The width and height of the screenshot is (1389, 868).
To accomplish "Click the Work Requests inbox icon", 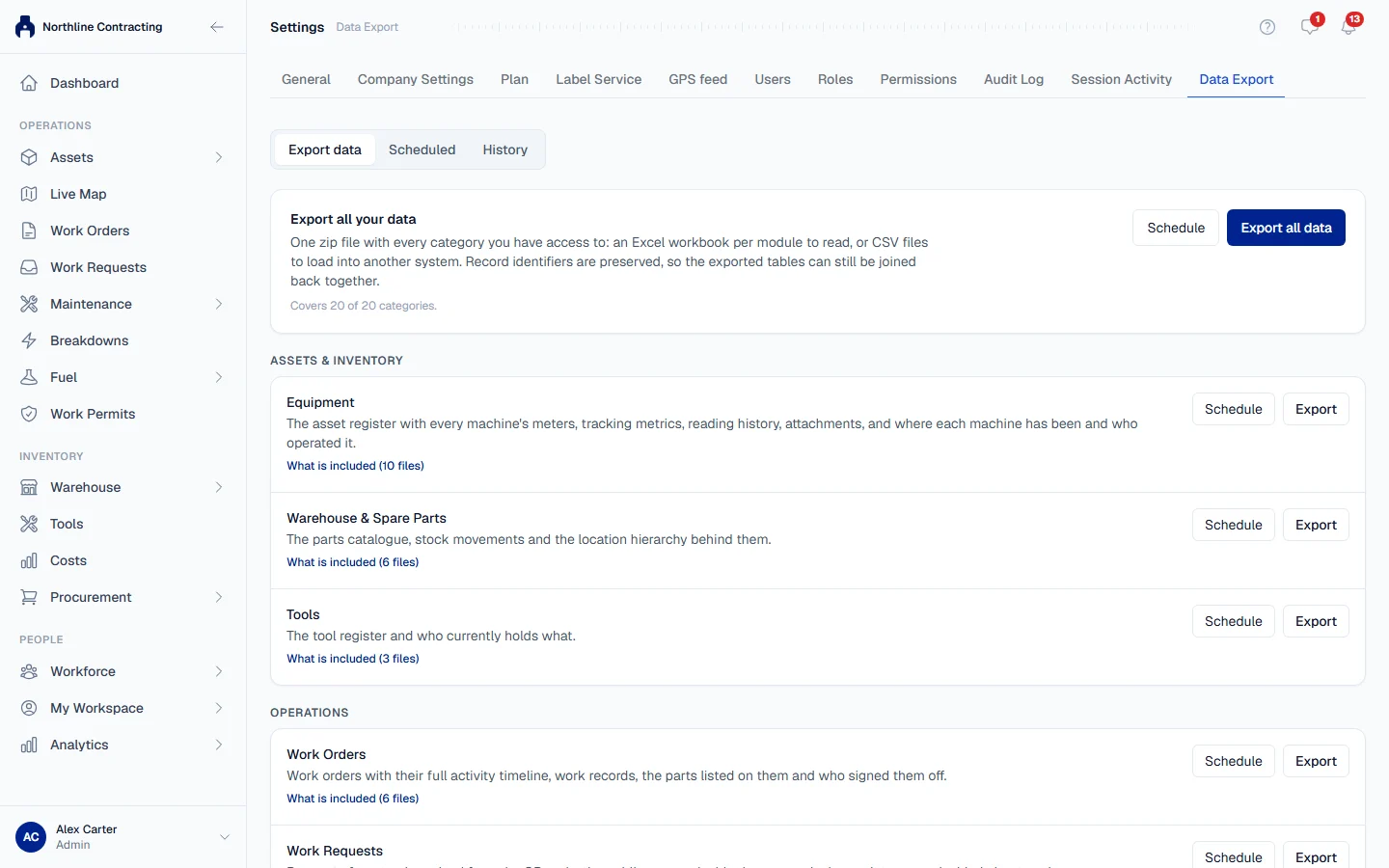I will [x=29, y=267].
